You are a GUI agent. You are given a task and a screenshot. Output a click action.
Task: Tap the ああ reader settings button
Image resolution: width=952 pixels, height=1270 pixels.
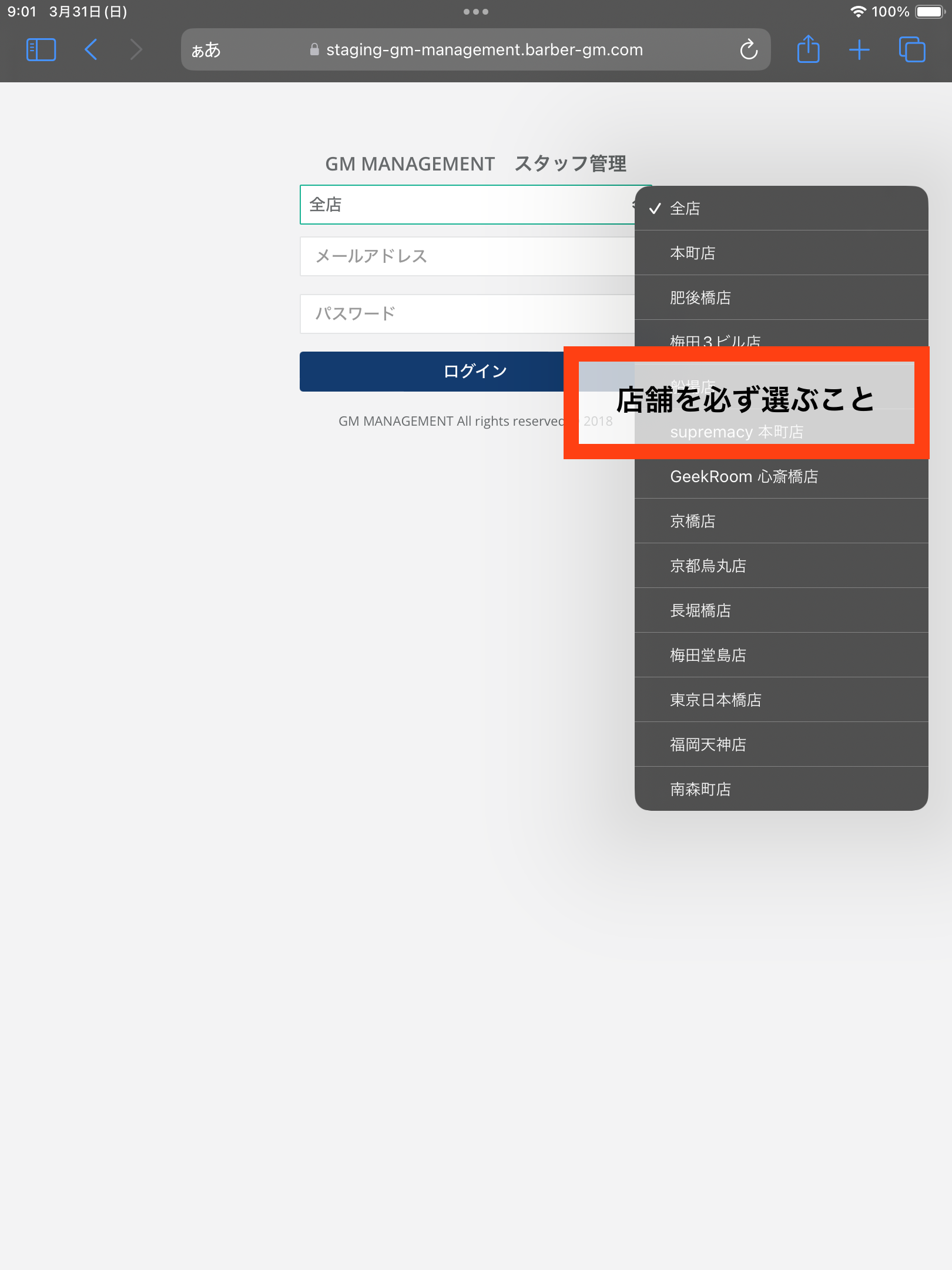(206, 50)
